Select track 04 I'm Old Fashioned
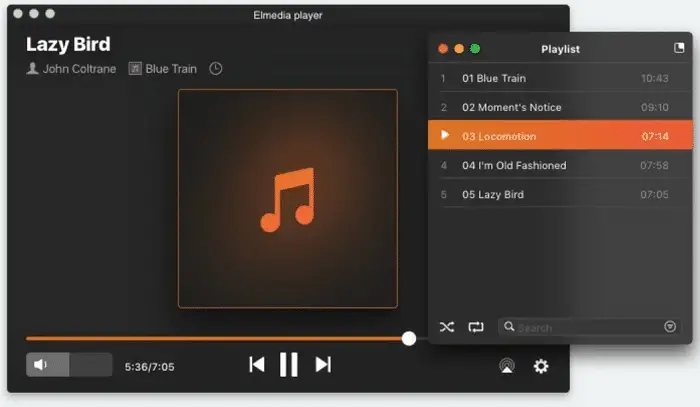This screenshot has width=700, height=407. coord(560,165)
